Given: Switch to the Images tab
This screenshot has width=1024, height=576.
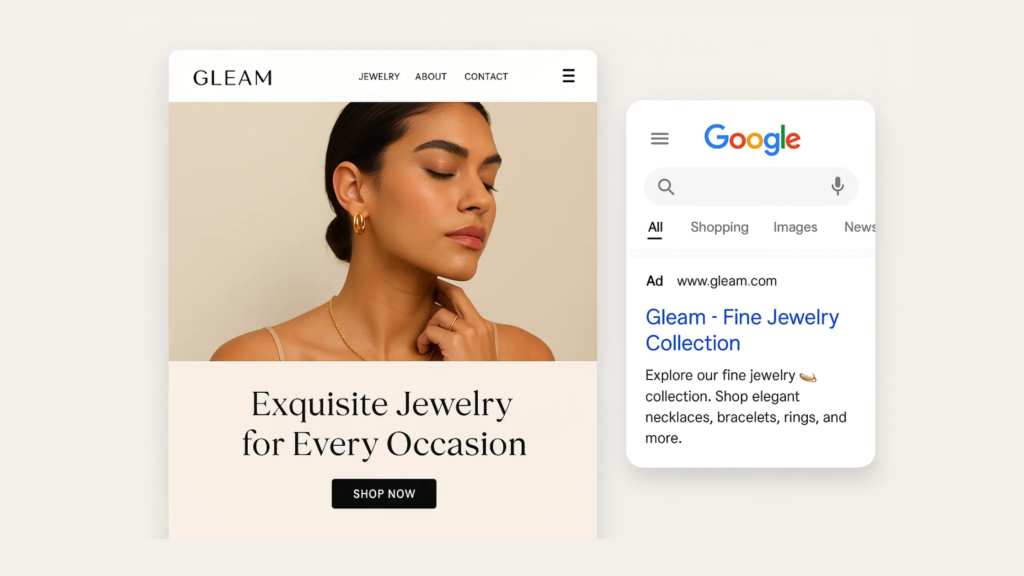Looking at the screenshot, I should point(795,227).
